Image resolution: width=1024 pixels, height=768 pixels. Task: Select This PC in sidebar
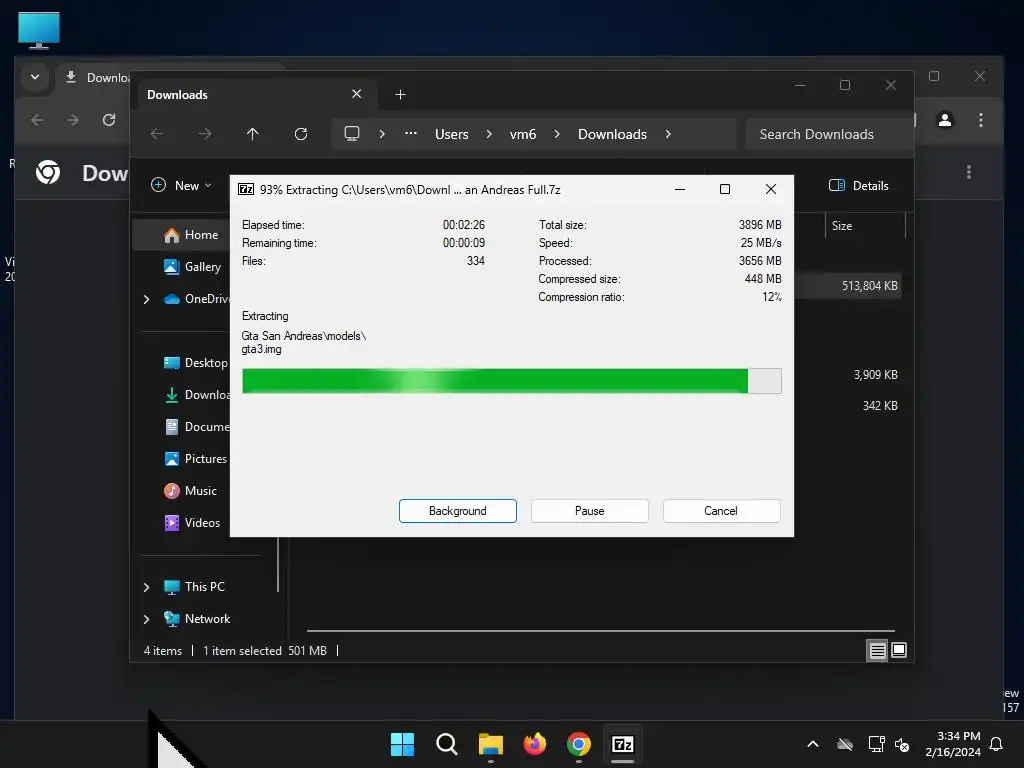[194, 586]
